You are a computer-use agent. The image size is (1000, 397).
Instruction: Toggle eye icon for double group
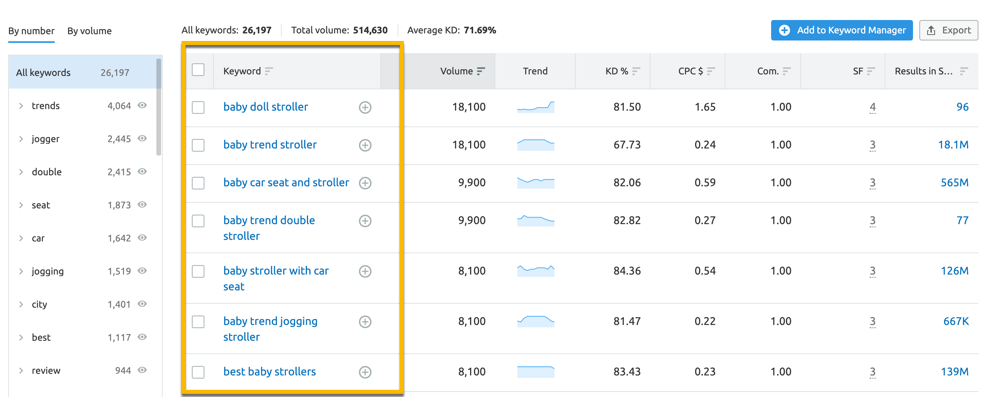click(142, 172)
